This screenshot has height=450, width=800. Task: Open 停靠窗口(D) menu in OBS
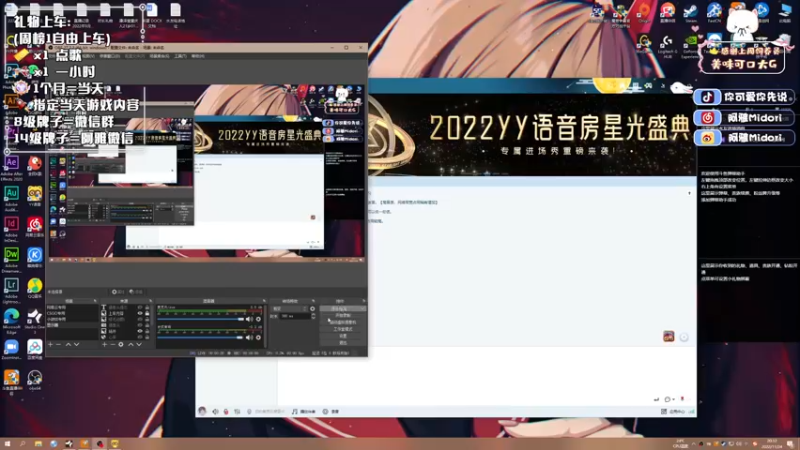click(x=109, y=56)
